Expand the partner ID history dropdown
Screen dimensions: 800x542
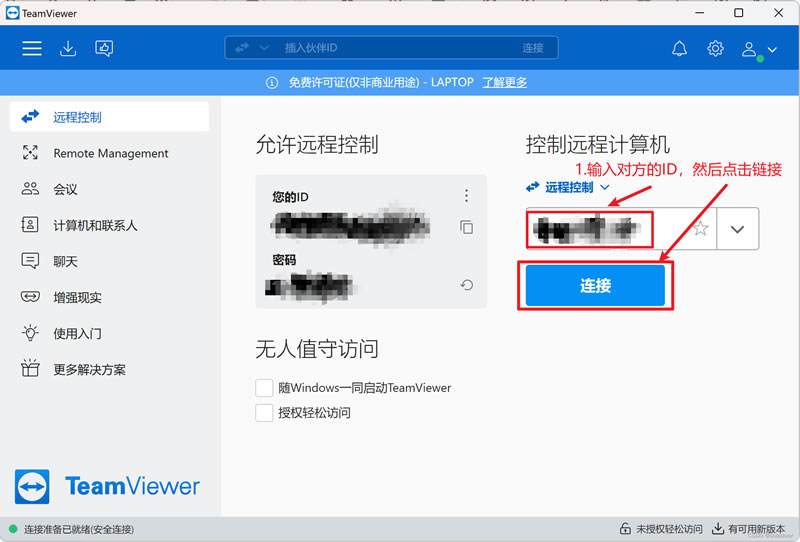738,229
